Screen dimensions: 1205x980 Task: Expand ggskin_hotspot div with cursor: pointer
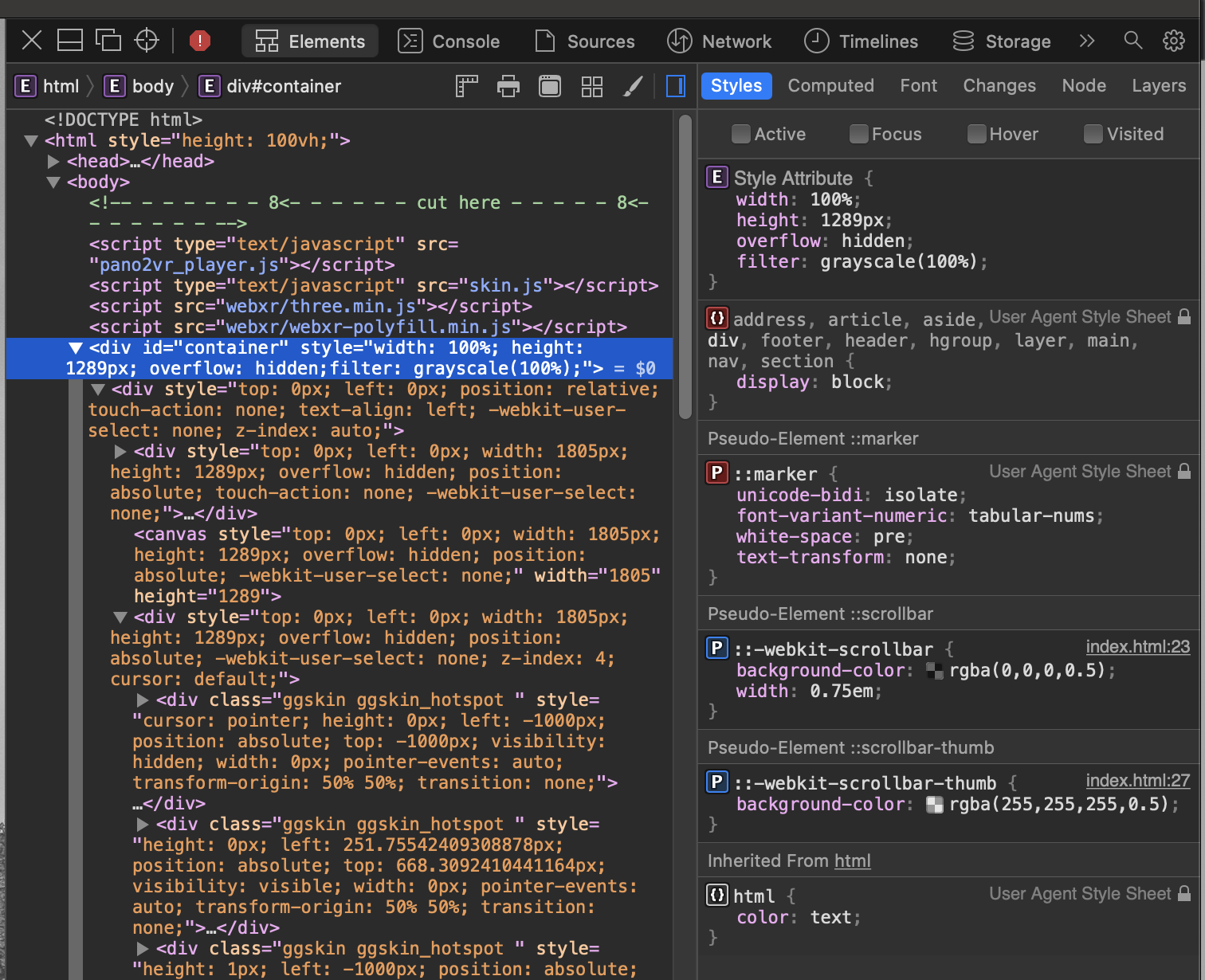tap(143, 700)
